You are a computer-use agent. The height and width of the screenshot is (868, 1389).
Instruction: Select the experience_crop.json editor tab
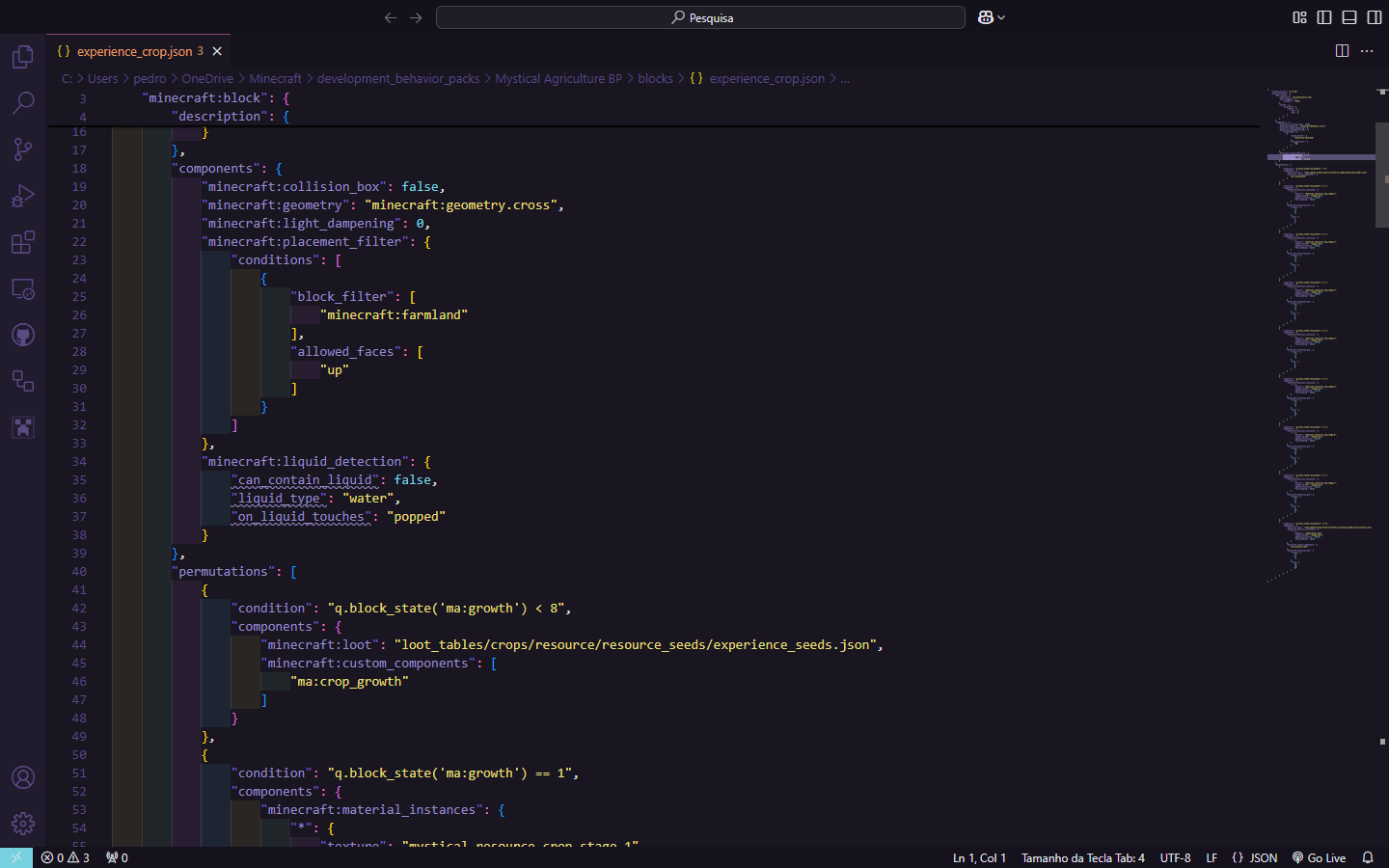(x=133, y=51)
